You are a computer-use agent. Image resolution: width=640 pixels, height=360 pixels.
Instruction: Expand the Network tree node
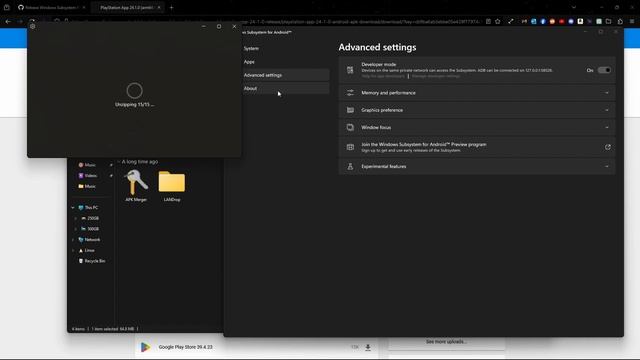point(73,240)
